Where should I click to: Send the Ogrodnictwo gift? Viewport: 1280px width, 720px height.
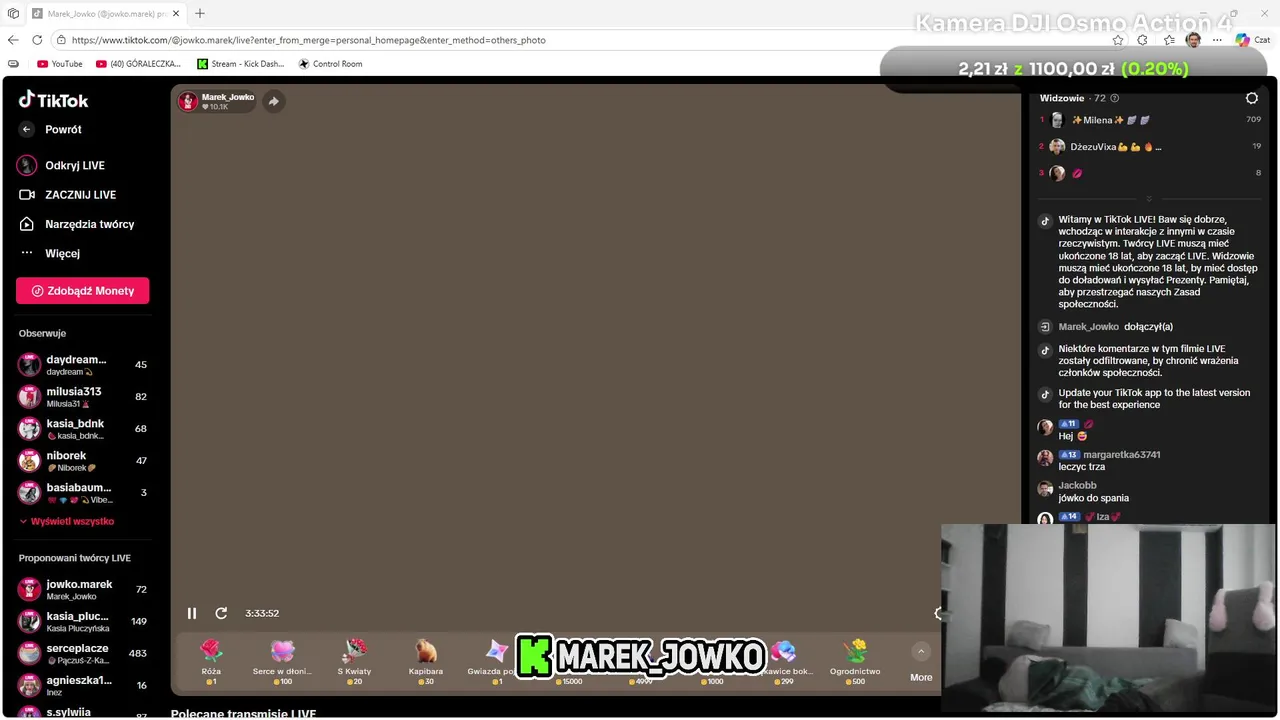(x=855, y=661)
